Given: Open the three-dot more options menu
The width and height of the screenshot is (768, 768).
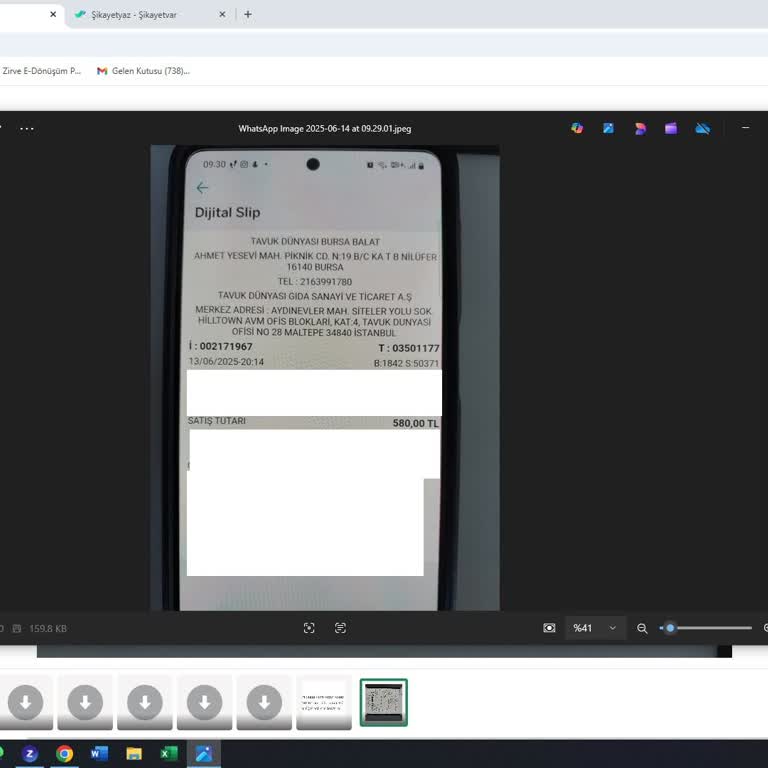Looking at the screenshot, I should point(26,129).
